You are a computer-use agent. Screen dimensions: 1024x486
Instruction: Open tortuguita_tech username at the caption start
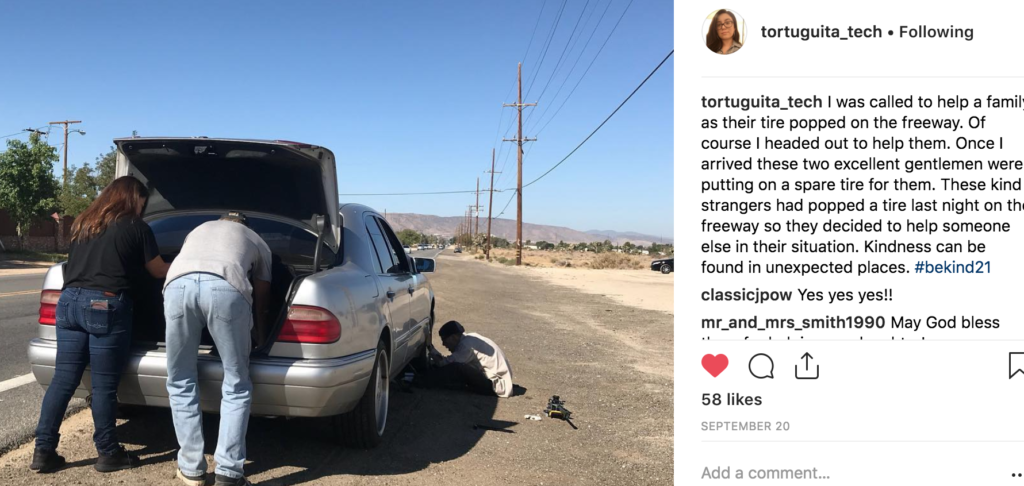coord(761,102)
